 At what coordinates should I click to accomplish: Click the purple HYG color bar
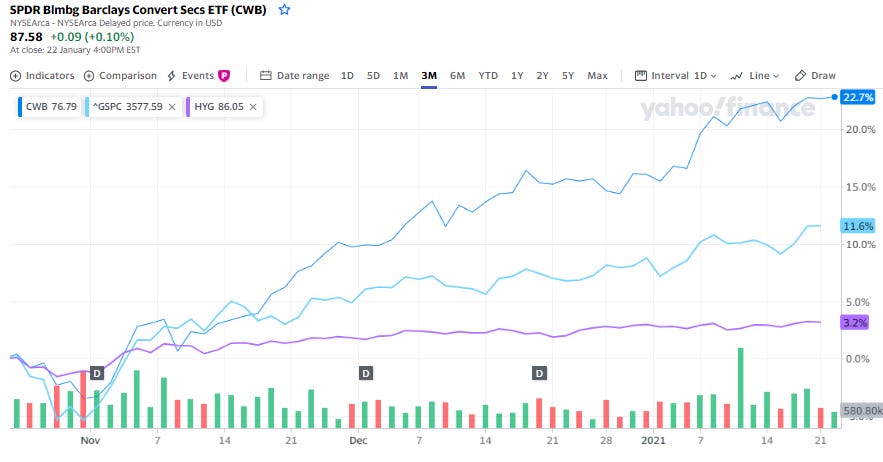(x=188, y=106)
